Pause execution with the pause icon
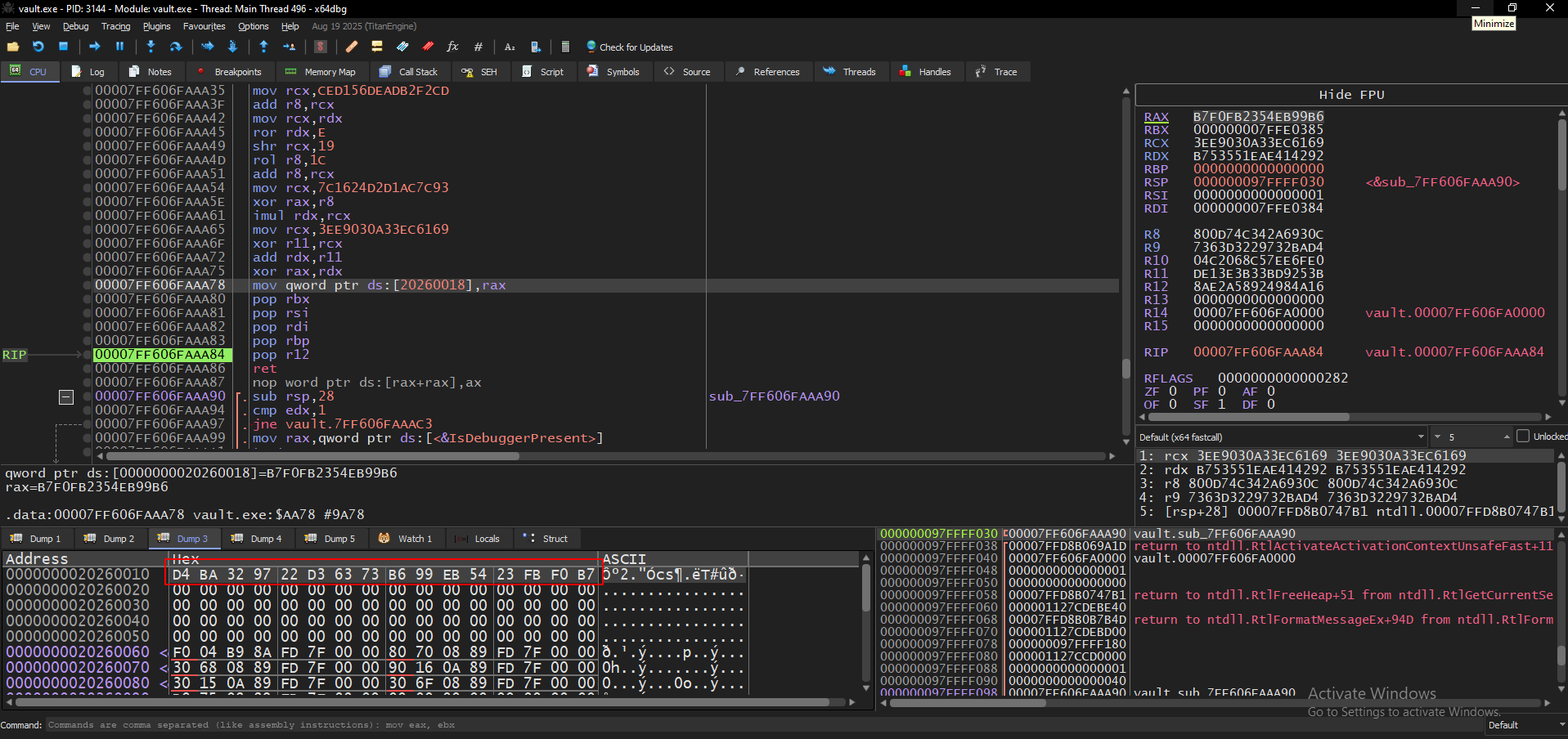The width and height of the screenshot is (1568, 739). pos(119,47)
